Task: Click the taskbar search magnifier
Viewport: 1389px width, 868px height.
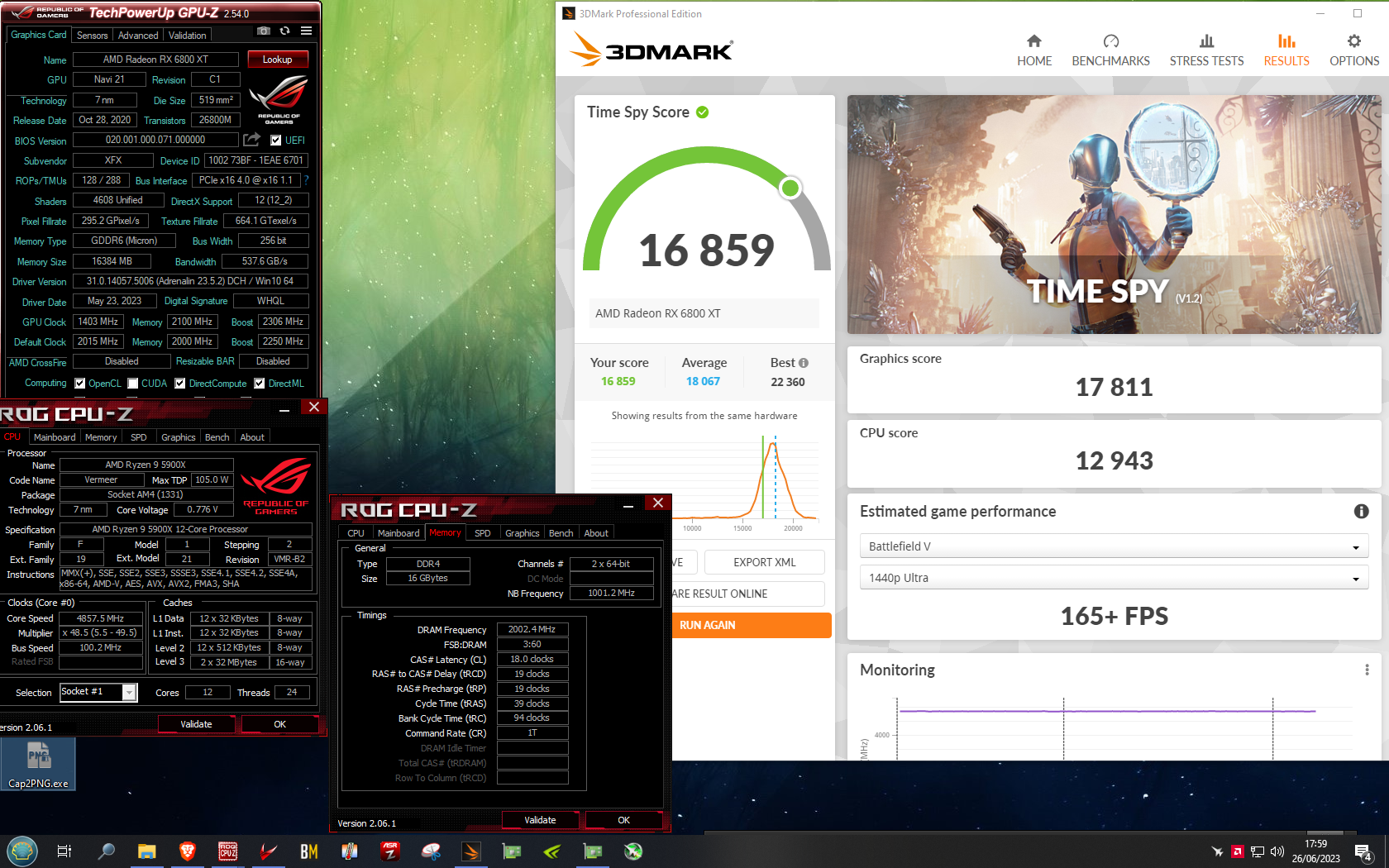Action: coord(107,851)
